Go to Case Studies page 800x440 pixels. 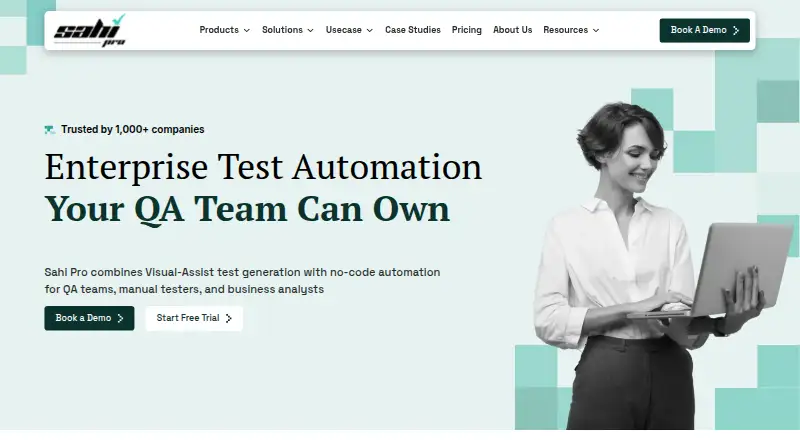[x=413, y=30]
